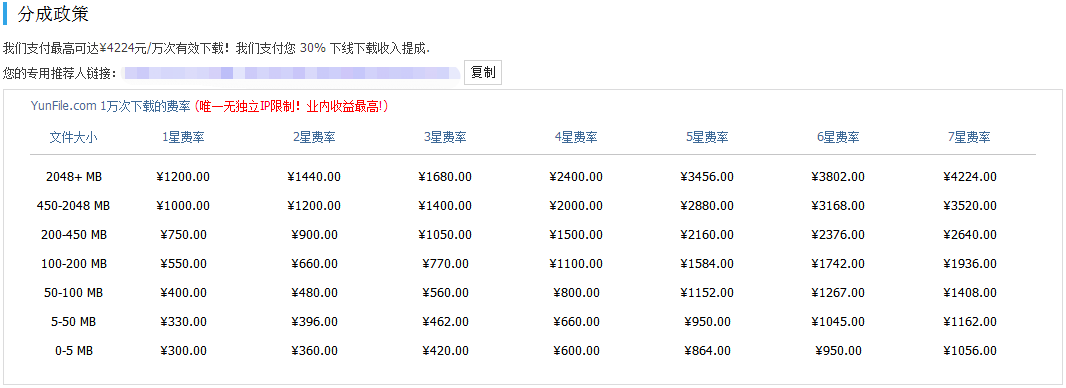
Task: Click the ¥462.00 rate cell
Action: (445, 322)
